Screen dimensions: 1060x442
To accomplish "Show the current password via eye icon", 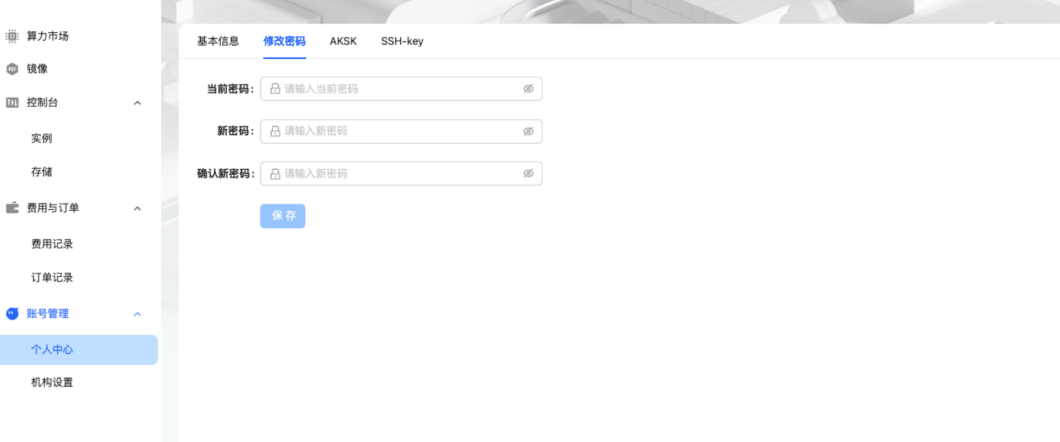I will click(528, 89).
